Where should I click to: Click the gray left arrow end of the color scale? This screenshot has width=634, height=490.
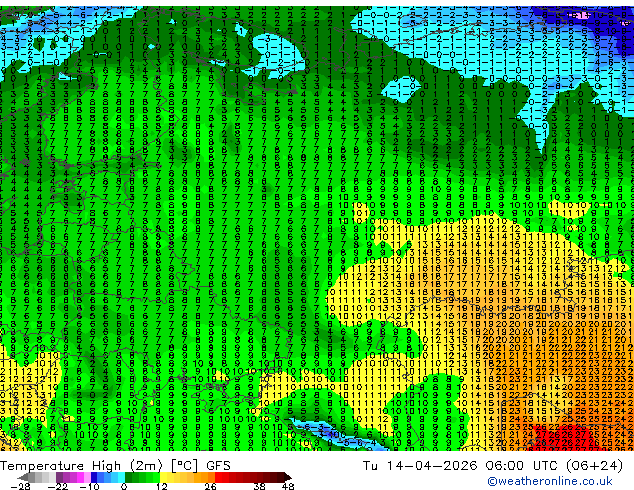tap(22, 477)
